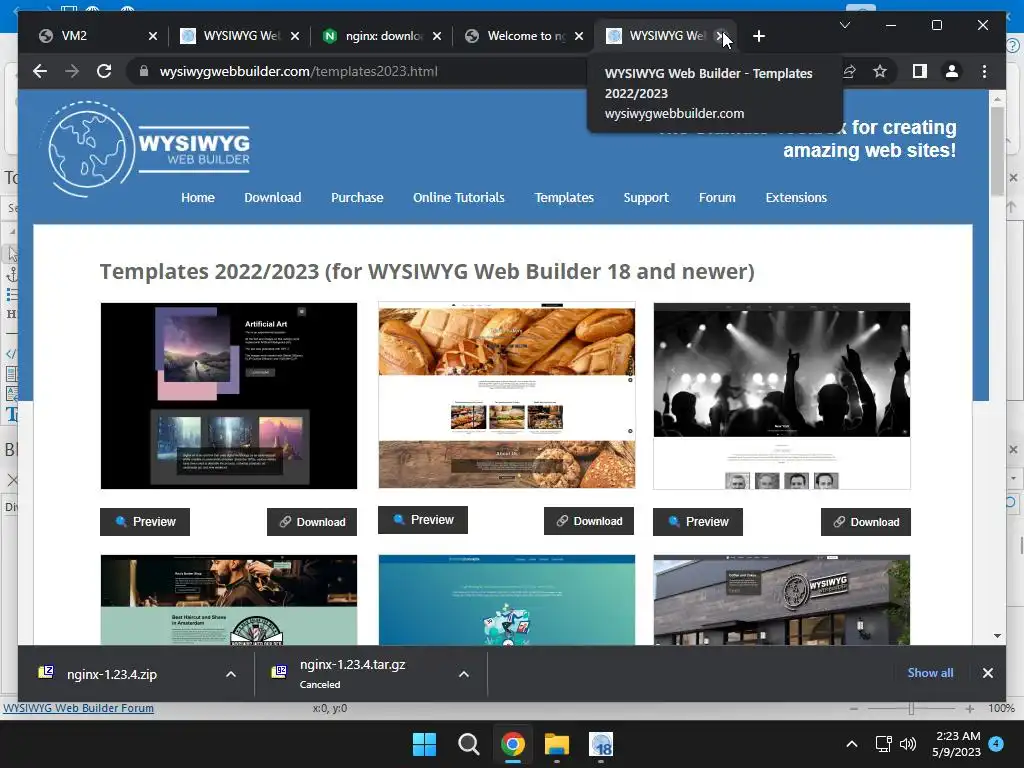Open the Home menu item
This screenshot has height=768, width=1024.
pyautogui.click(x=198, y=197)
